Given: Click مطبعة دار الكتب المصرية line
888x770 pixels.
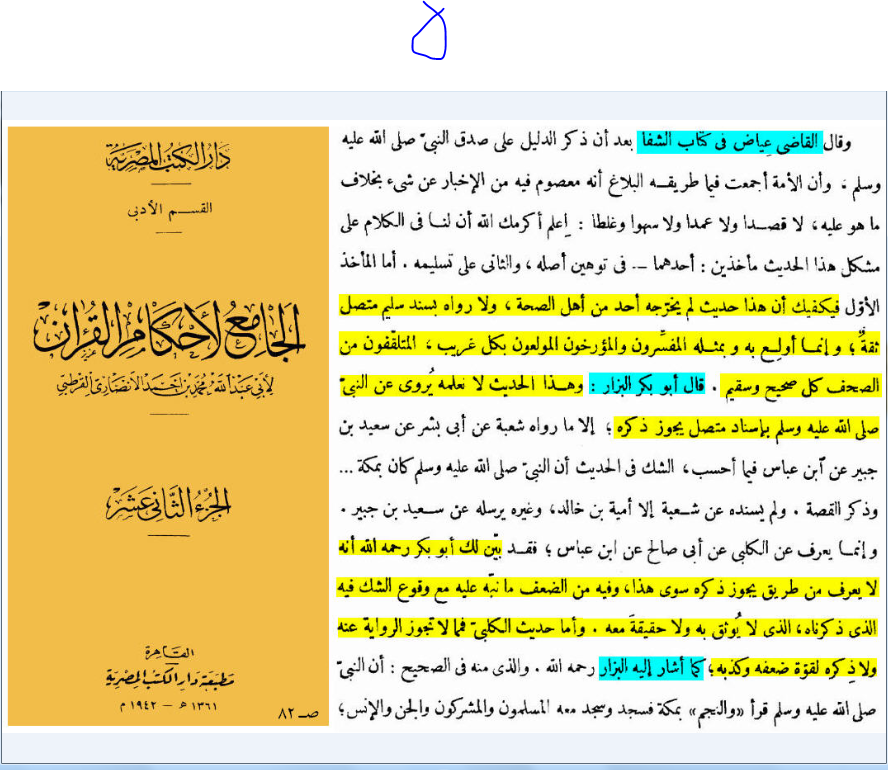Looking at the screenshot, I should coord(169,677).
